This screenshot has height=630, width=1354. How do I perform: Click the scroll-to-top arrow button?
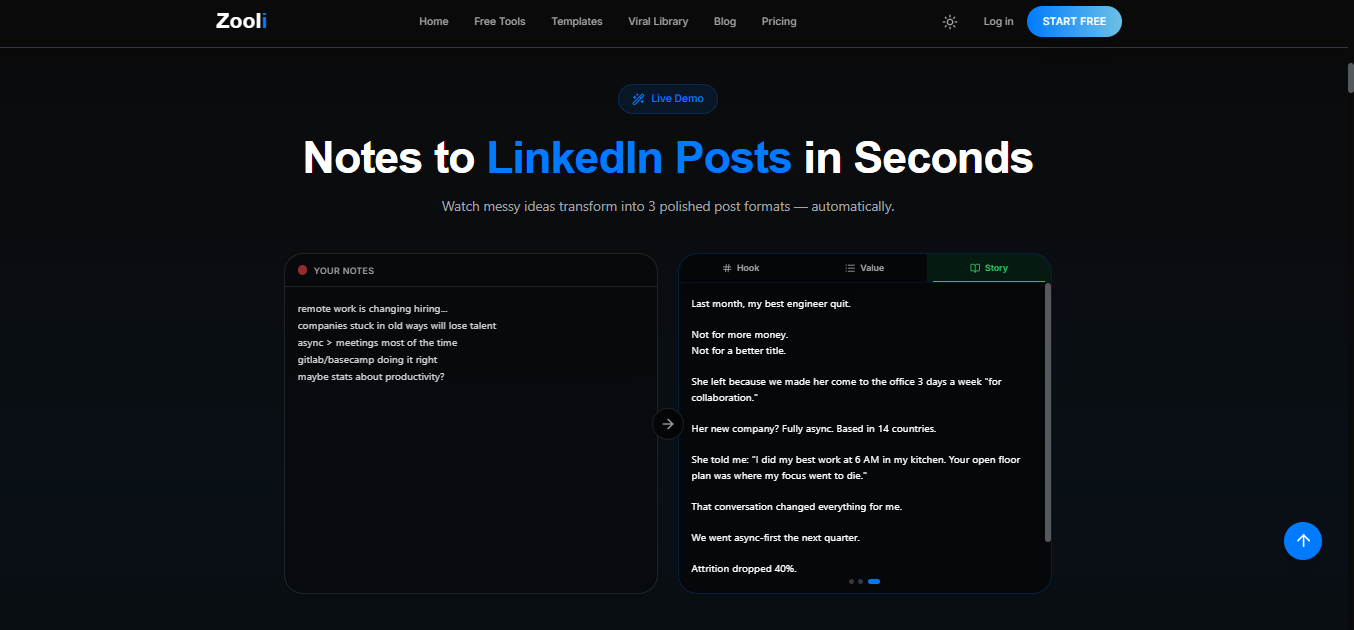tap(1303, 541)
